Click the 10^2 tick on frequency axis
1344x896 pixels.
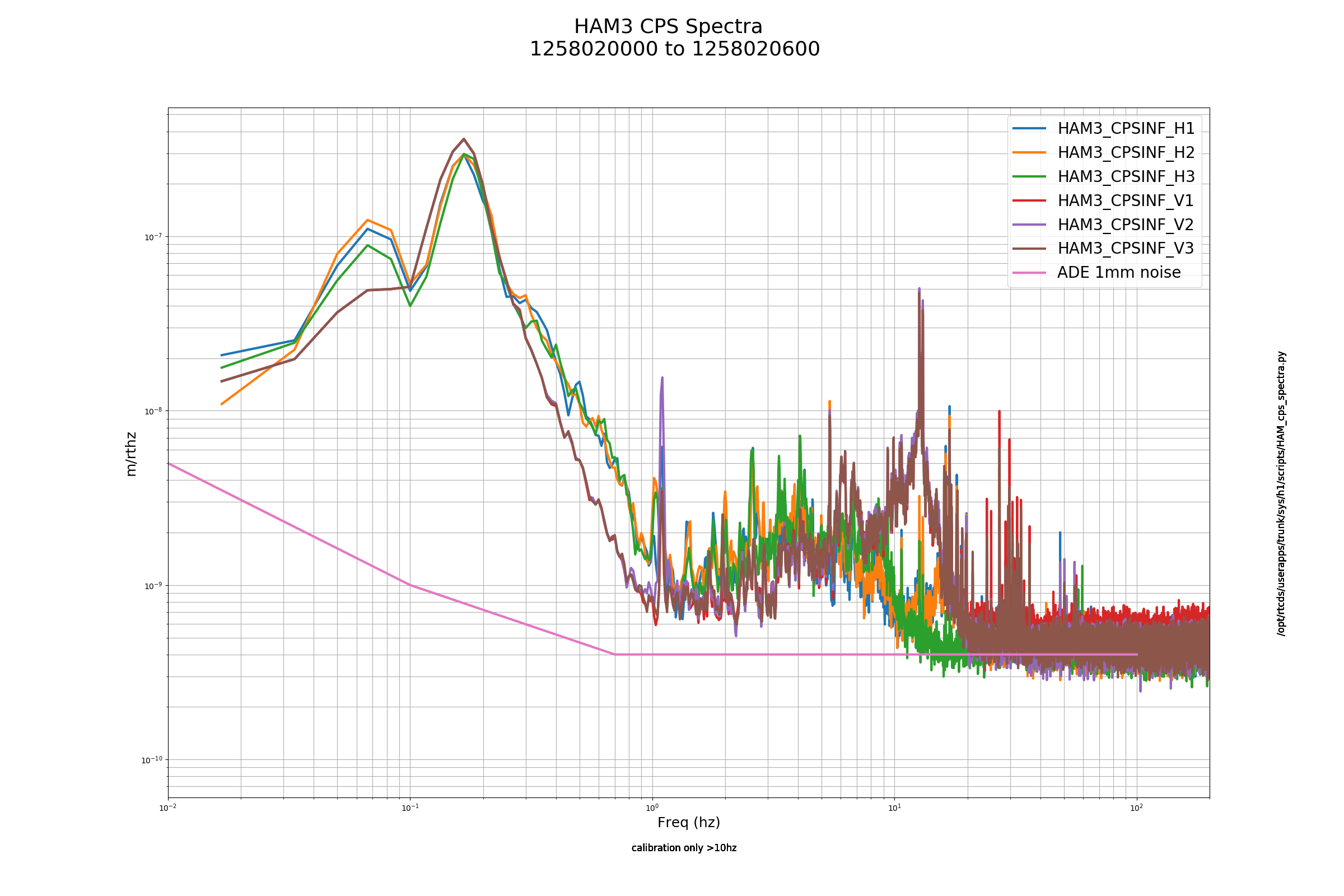[1137, 808]
